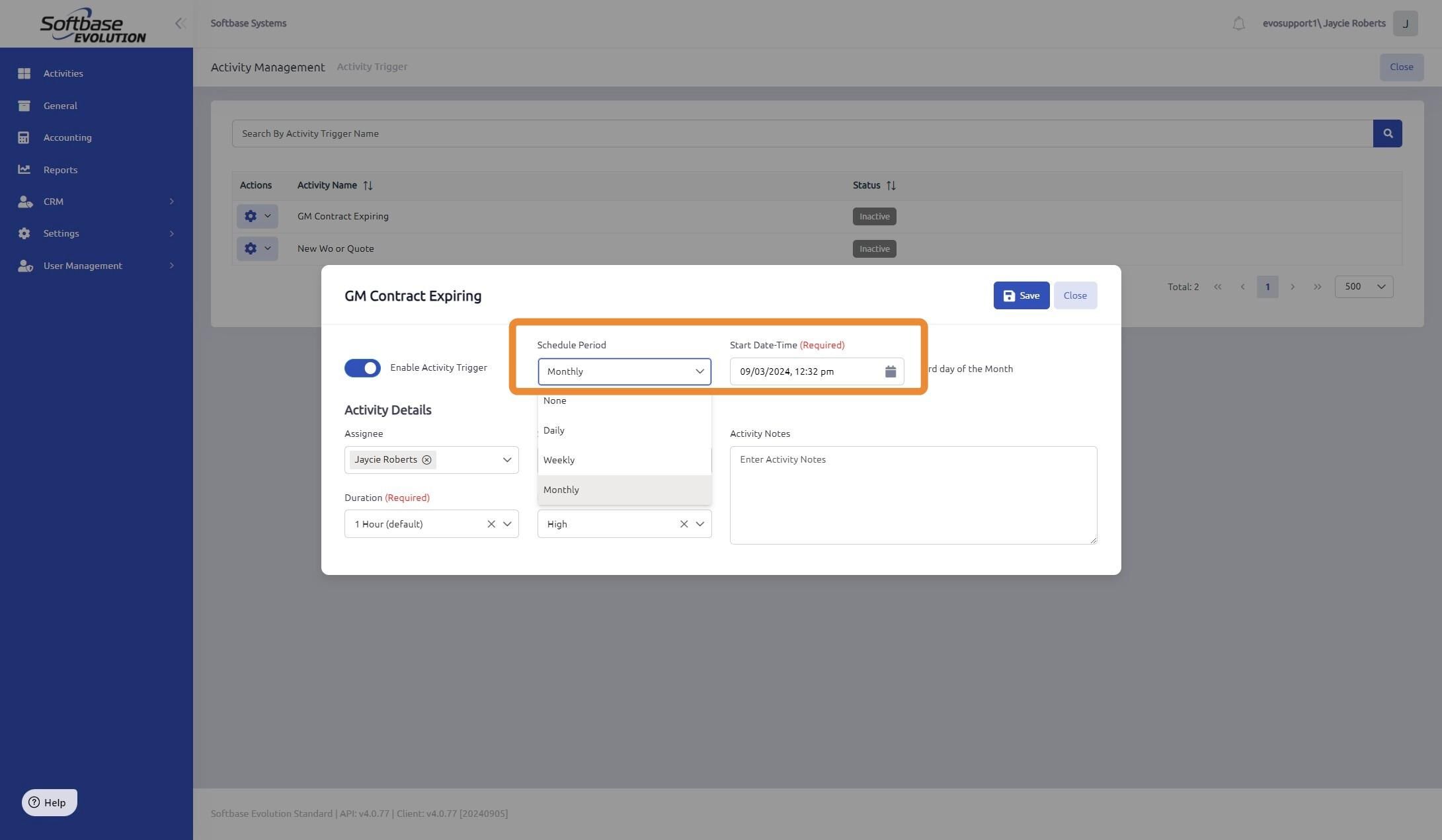This screenshot has width=1442, height=840.
Task: Click the calendar icon in Start Date-Time
Action: [x=890, y=371]
